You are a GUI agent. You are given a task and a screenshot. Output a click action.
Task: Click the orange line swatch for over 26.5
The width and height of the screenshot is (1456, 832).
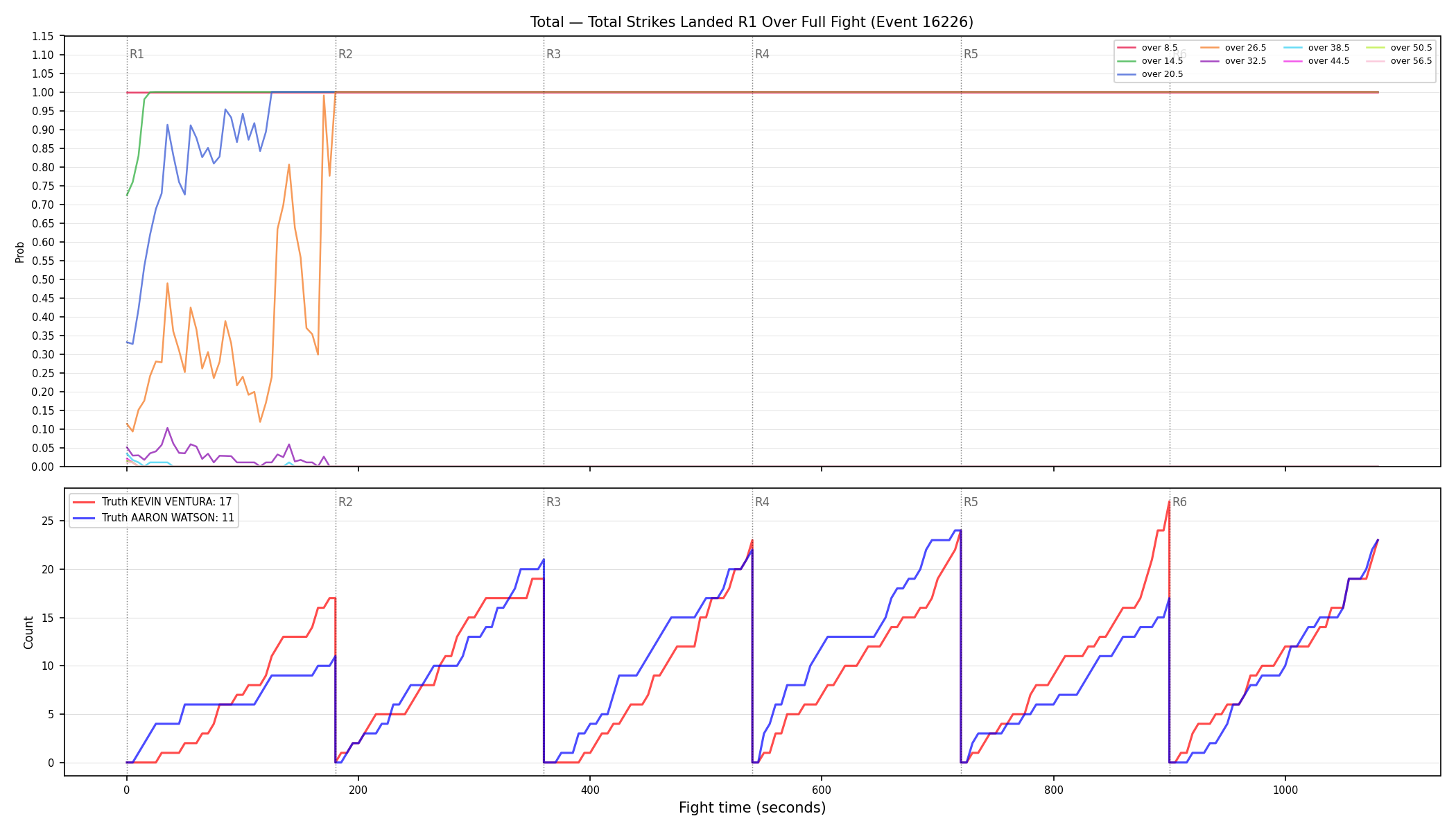tap(1210, 48)
